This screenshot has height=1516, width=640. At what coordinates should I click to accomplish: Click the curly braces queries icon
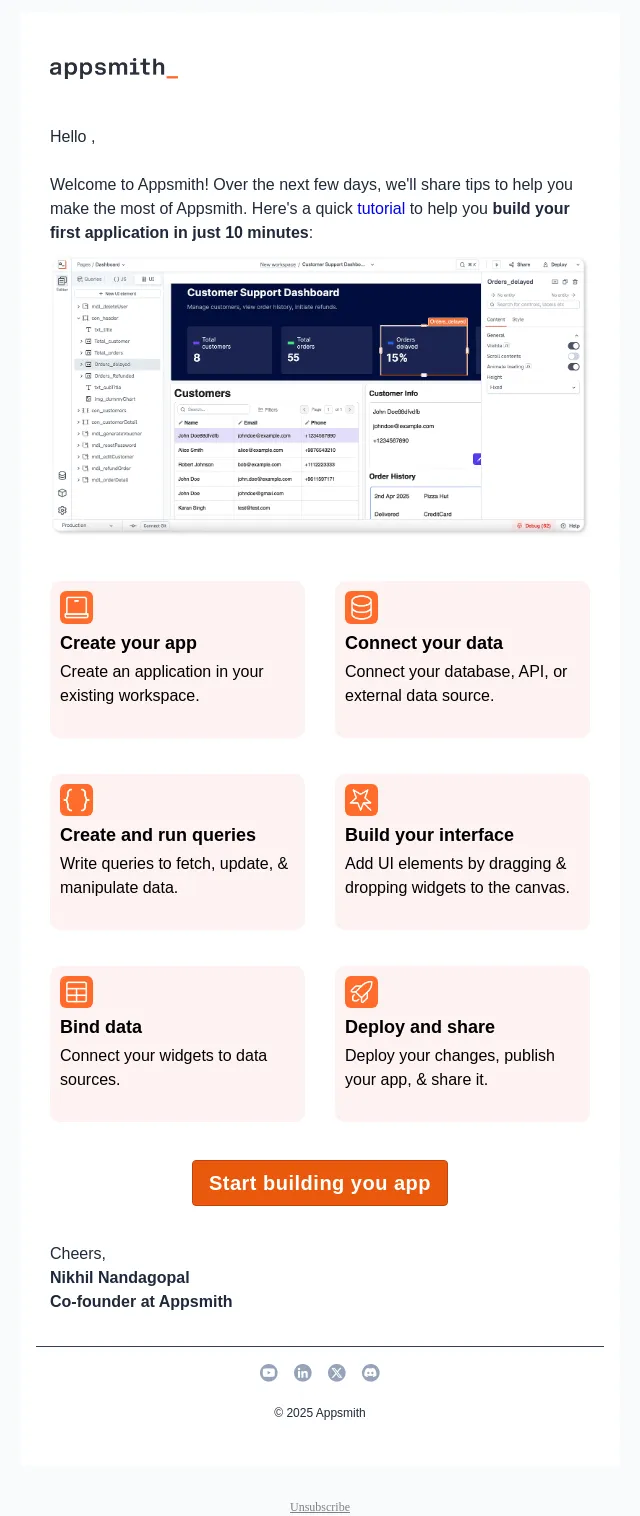[76, 799]
